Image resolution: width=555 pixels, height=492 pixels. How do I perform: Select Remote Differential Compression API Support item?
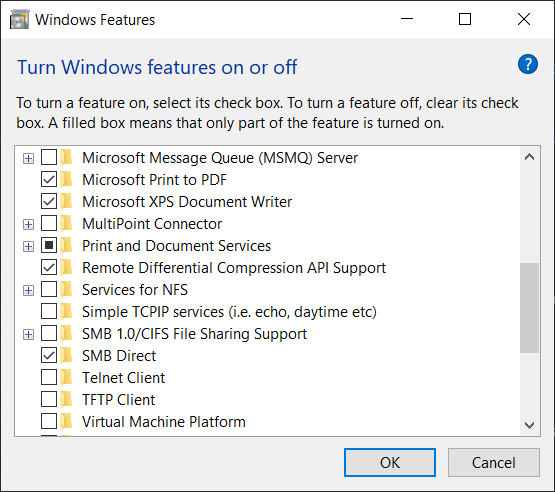234,268
